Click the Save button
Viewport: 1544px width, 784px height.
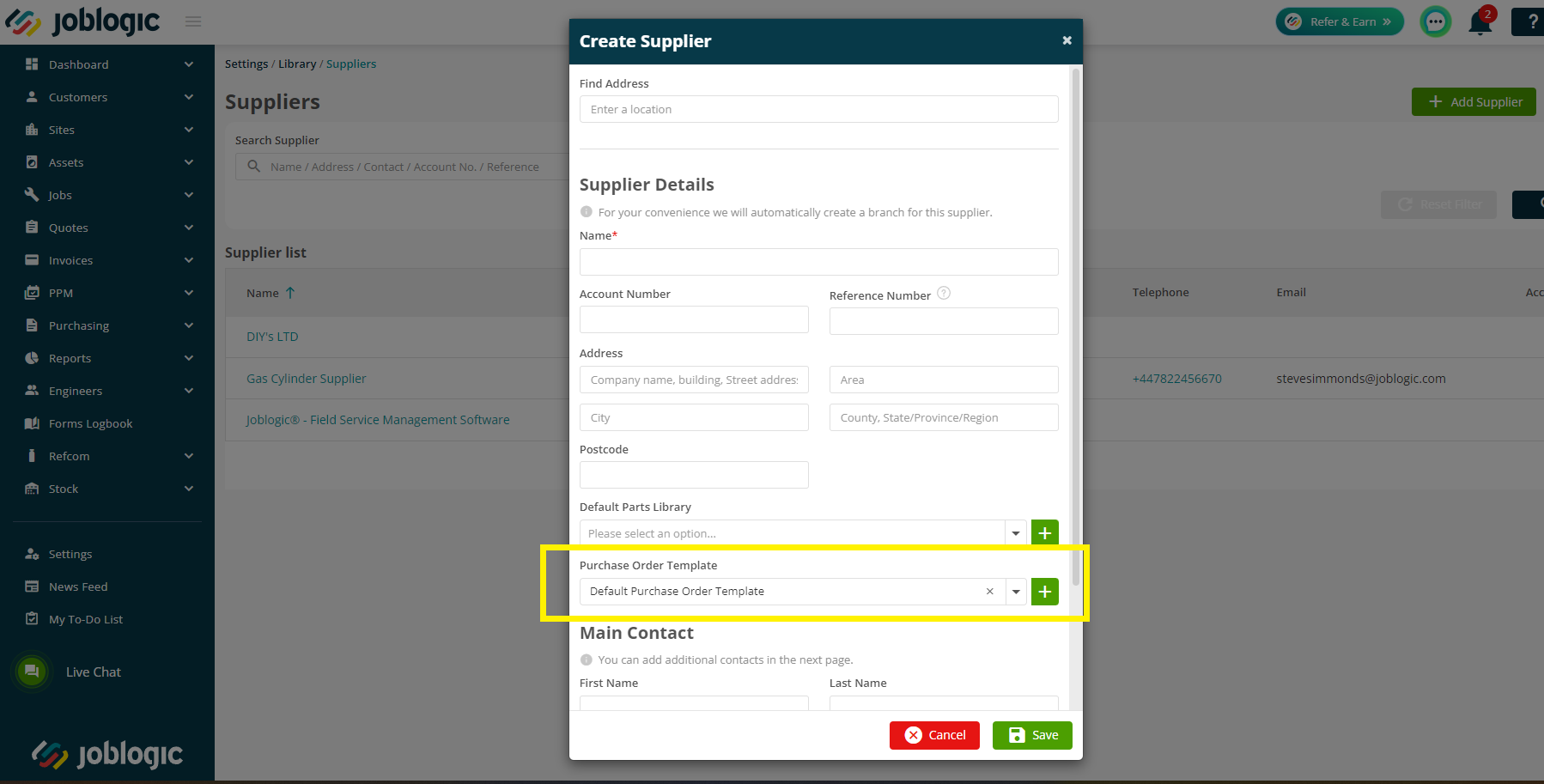(x=1032, y=735)
